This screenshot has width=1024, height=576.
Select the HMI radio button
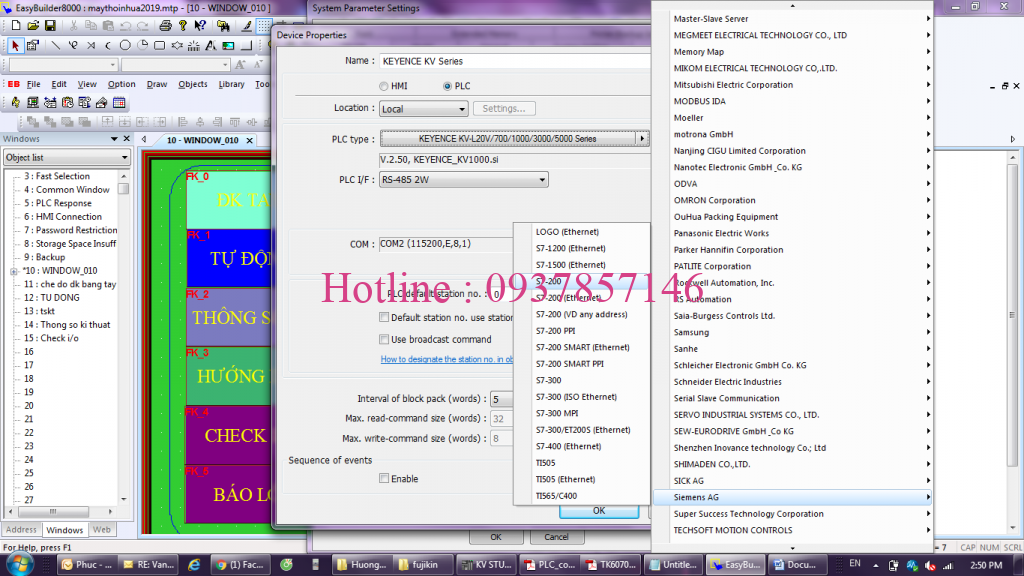pos(384,86)
